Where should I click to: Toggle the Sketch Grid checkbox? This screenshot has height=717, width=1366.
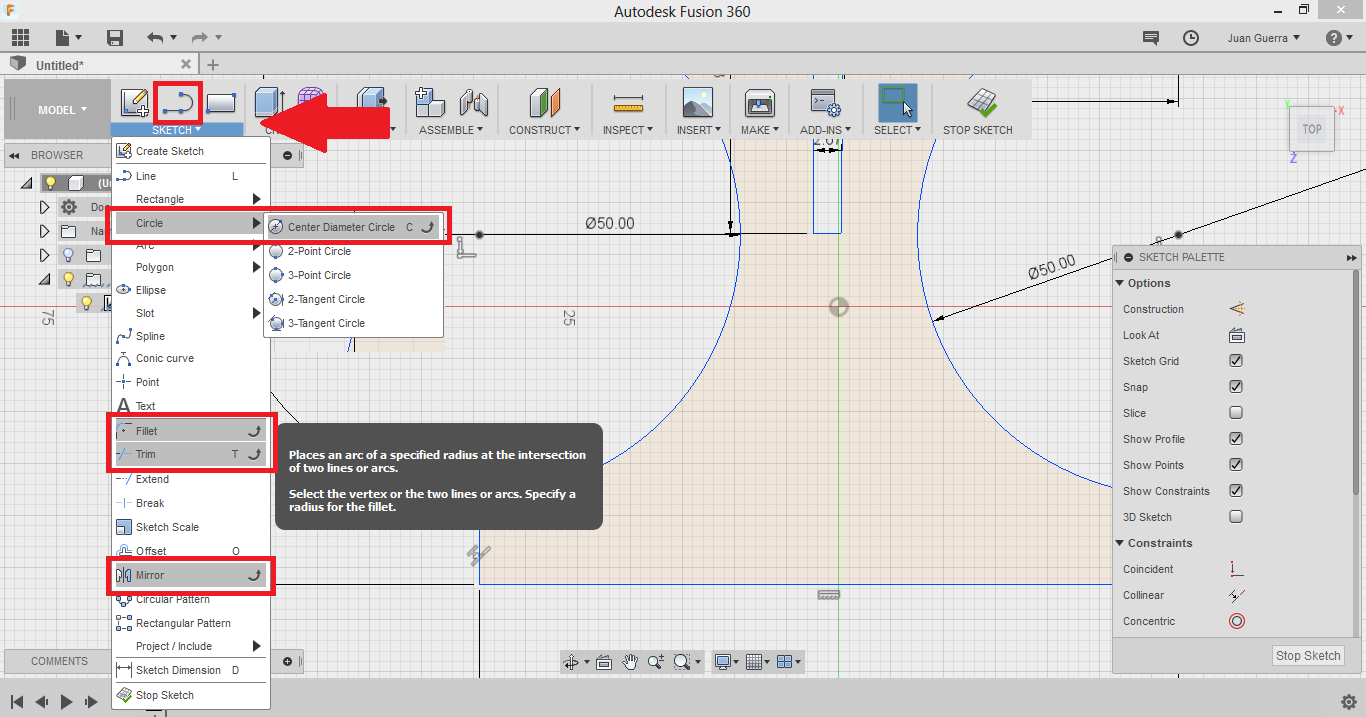pyautogui.click(x=1236, y=361)
